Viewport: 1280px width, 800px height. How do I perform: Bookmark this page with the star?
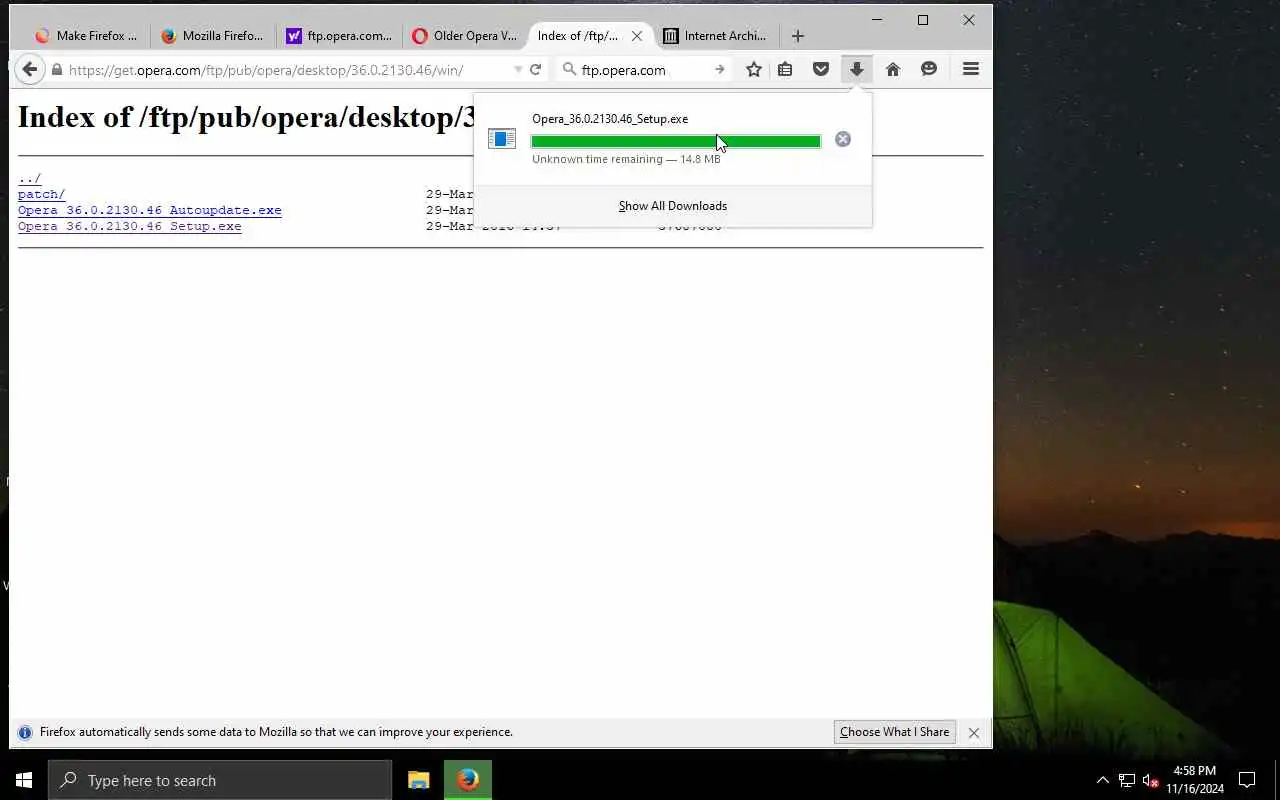(754, 69)
